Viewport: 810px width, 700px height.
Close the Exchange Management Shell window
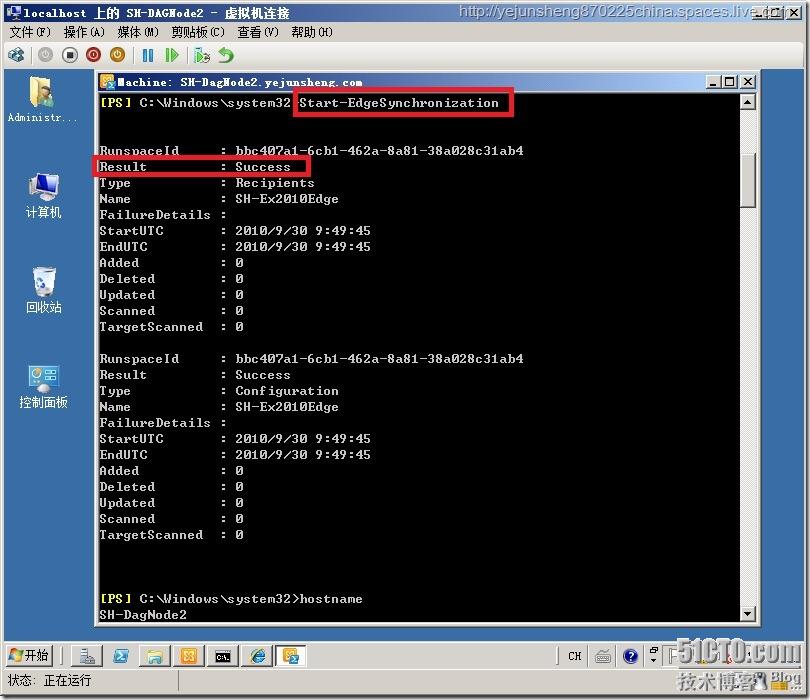click(747, 82)
